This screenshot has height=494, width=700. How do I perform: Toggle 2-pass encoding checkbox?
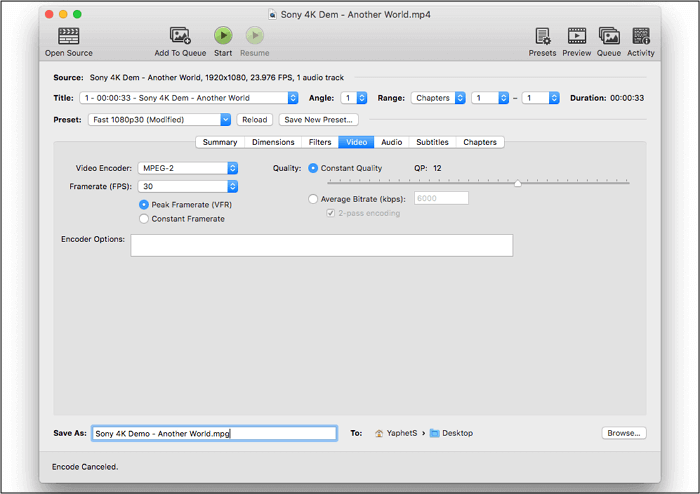(330, 213)
